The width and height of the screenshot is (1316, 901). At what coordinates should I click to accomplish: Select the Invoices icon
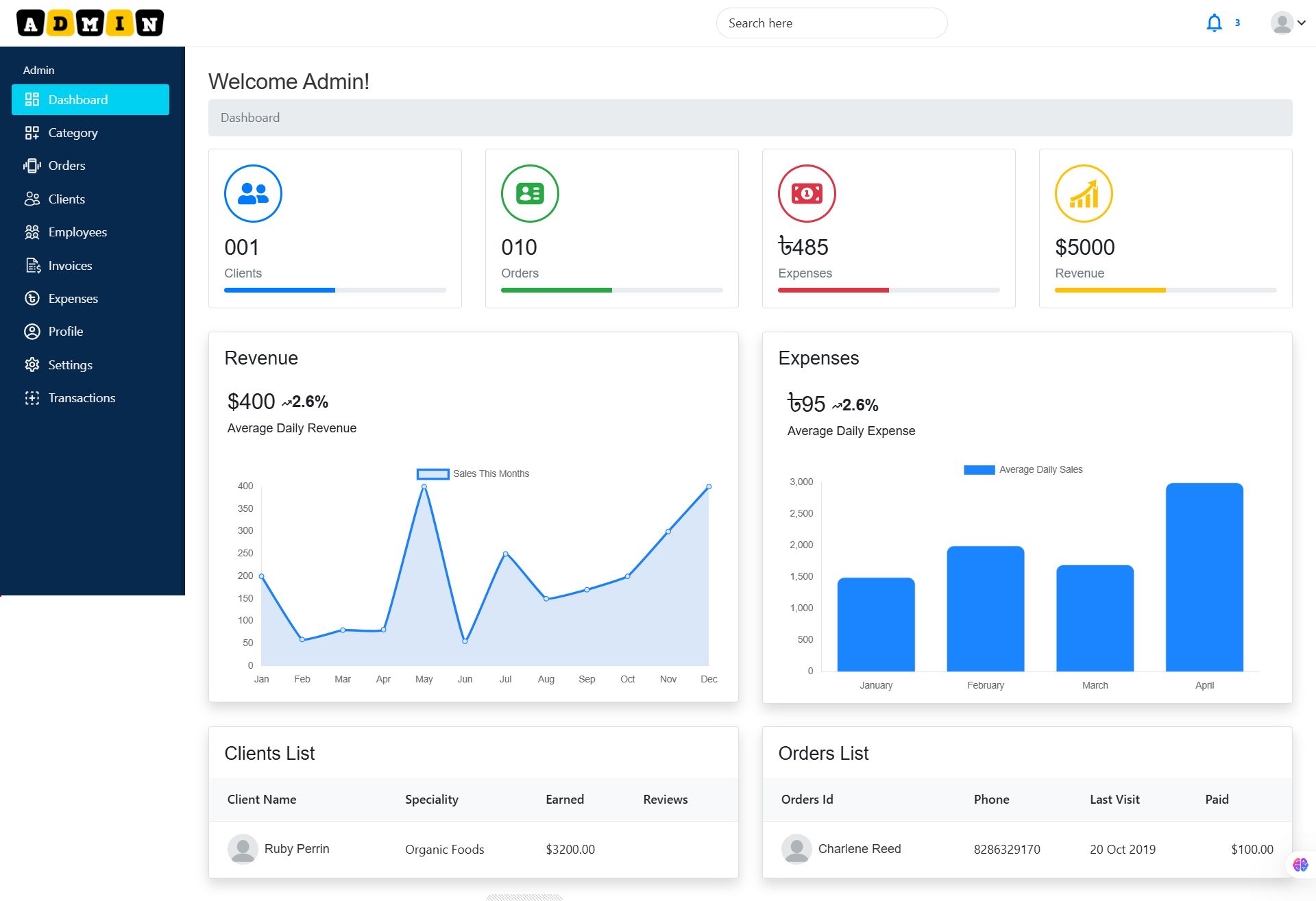click(x=32, y=265)
